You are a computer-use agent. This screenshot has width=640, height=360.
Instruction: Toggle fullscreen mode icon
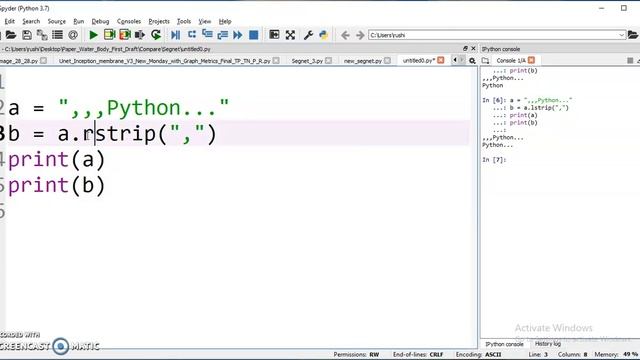(290, 35)
